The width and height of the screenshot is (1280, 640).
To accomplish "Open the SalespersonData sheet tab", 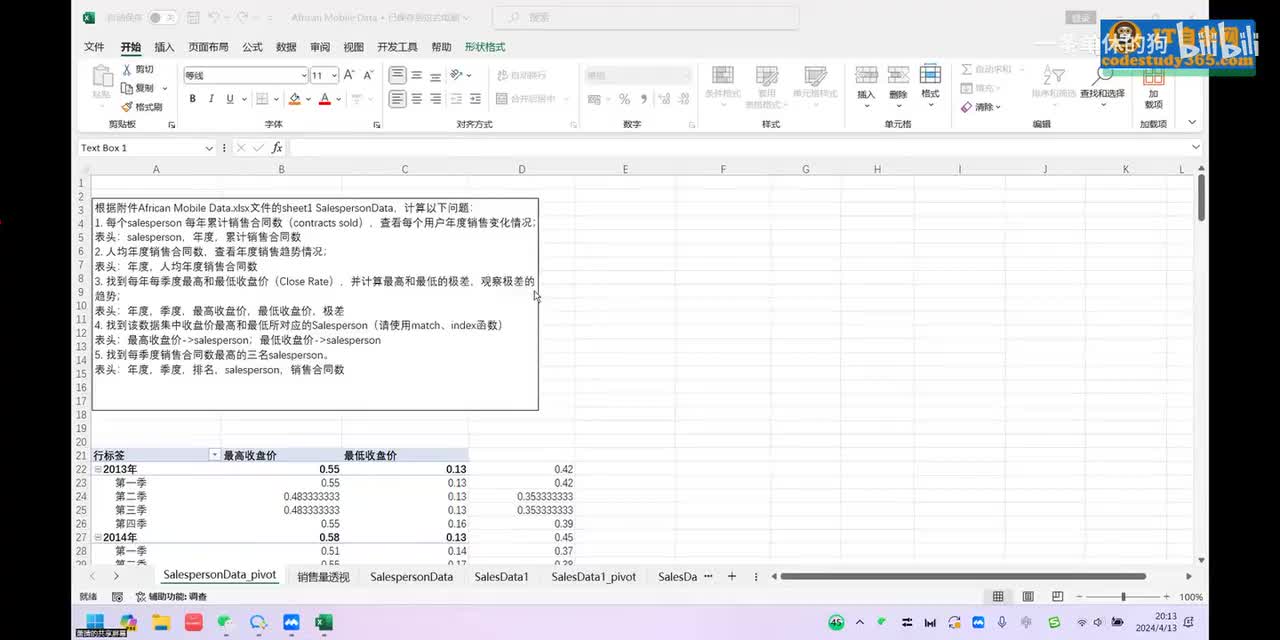I will (411, 577).
